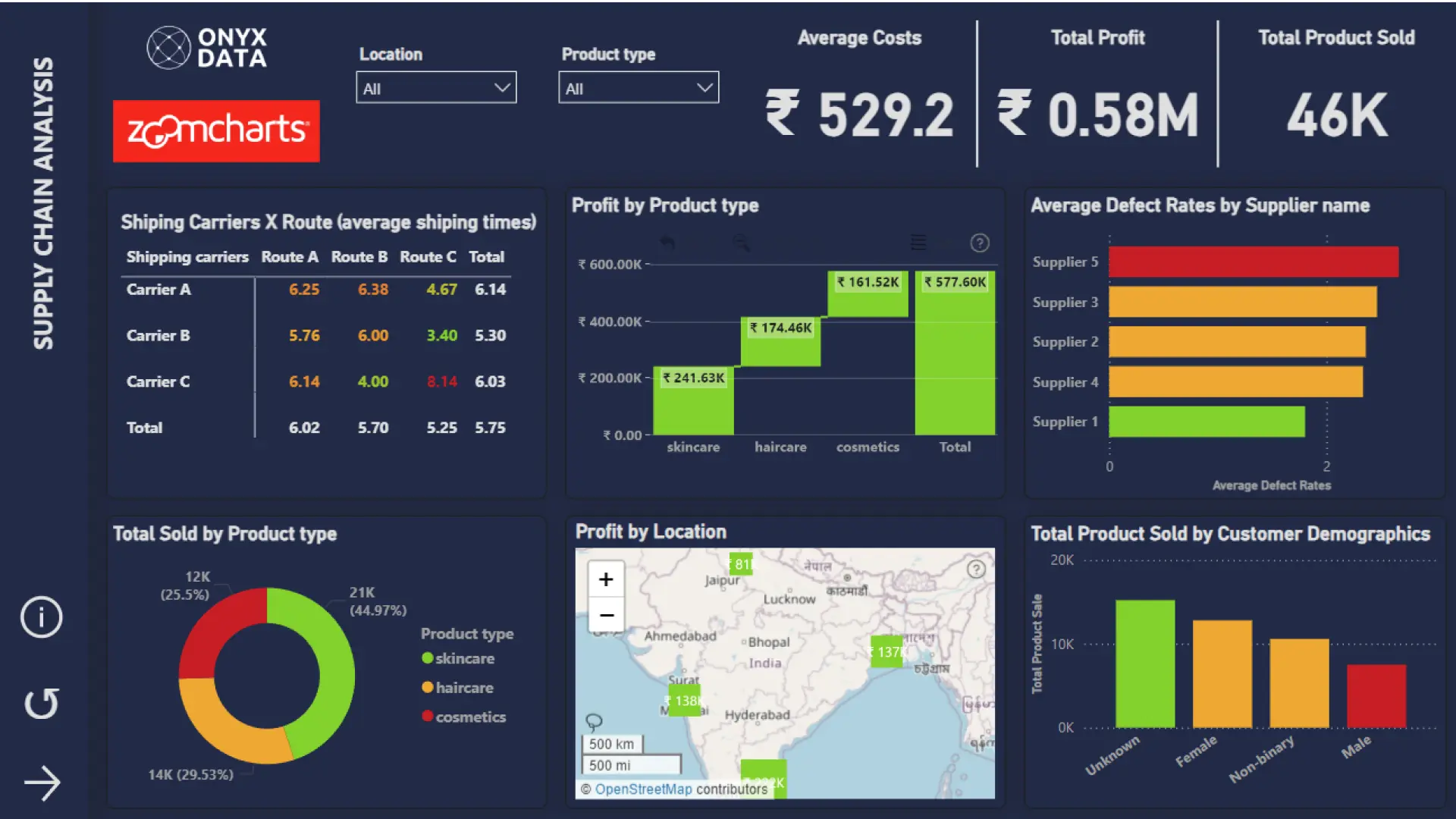
Task: Zoom out on the map with minus button
Action: coord(606,615)
